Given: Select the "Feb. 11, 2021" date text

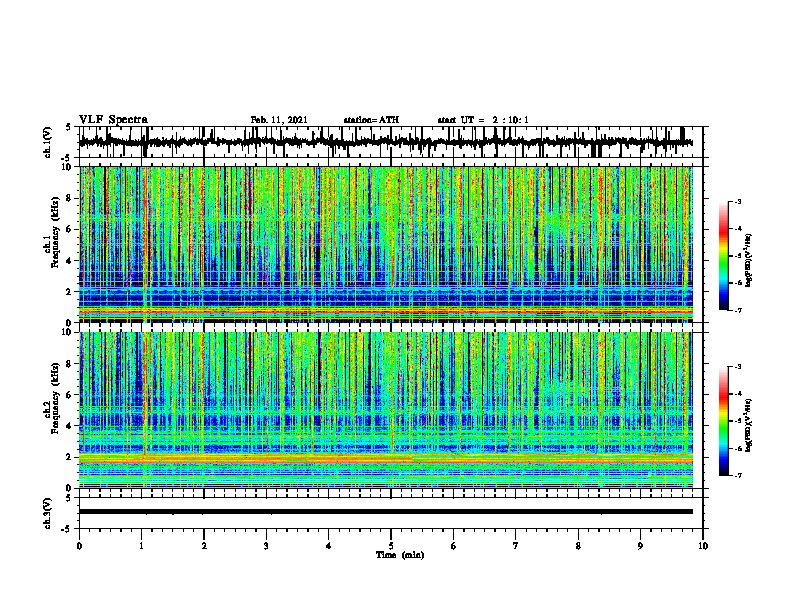Looking at the screenshot, I should 279,120.
